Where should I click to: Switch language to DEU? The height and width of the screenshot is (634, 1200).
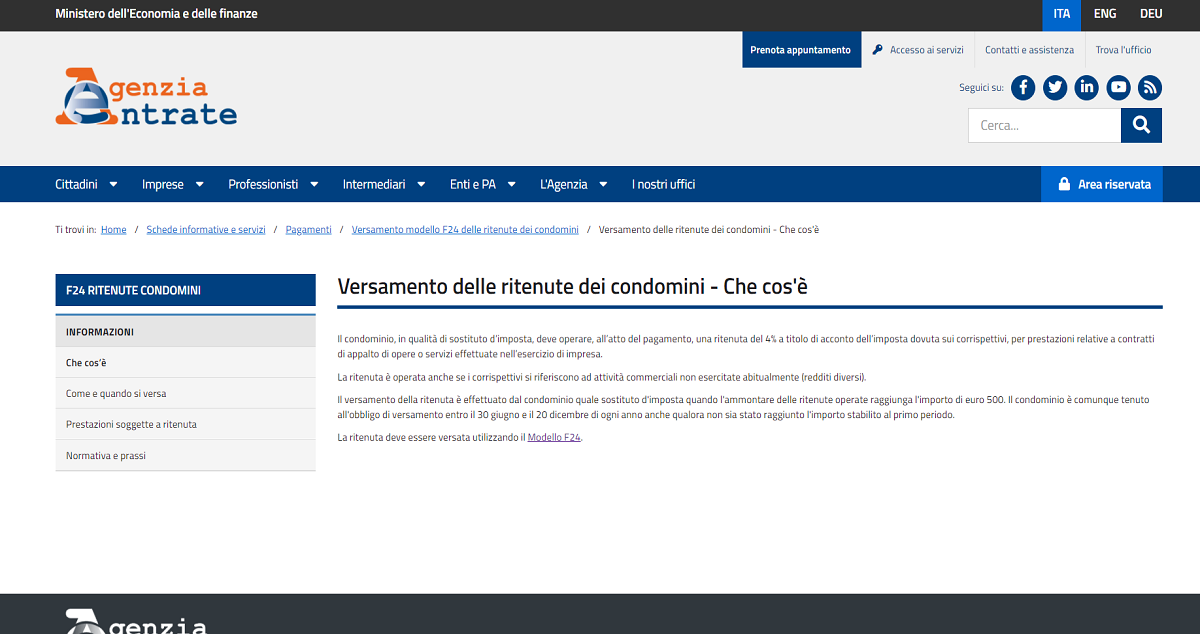pos(1151,14)
